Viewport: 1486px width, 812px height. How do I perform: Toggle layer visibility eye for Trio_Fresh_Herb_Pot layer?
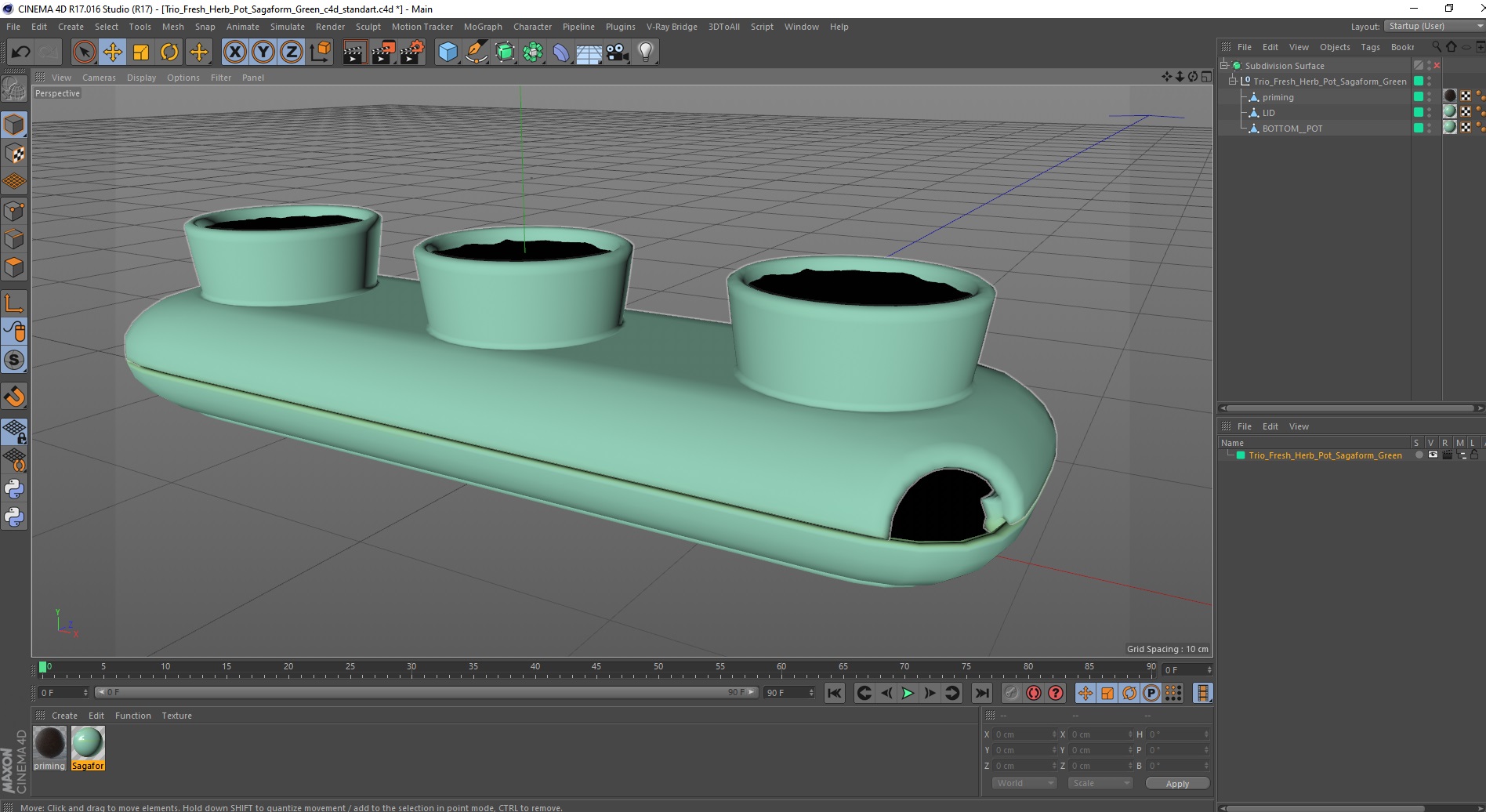pos(1433,455)
